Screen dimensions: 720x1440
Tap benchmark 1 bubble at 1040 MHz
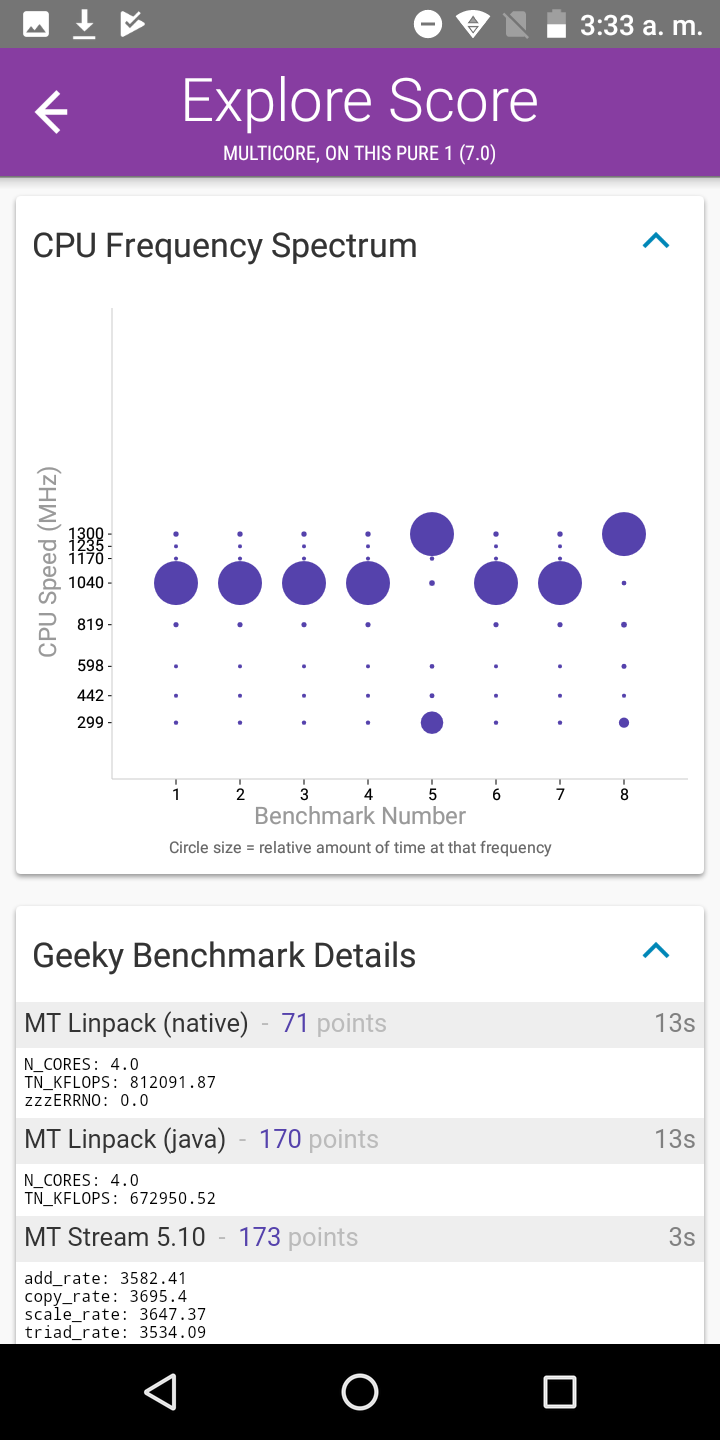pos(176,583)
